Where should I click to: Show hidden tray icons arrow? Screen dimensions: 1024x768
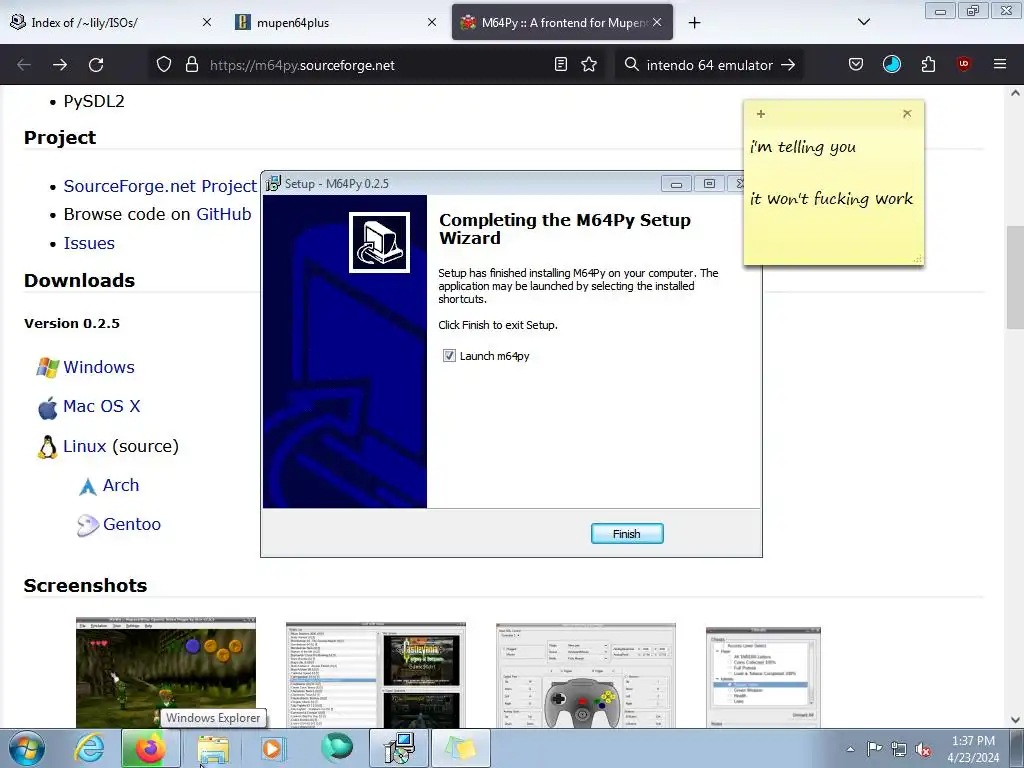click(850, 749)
